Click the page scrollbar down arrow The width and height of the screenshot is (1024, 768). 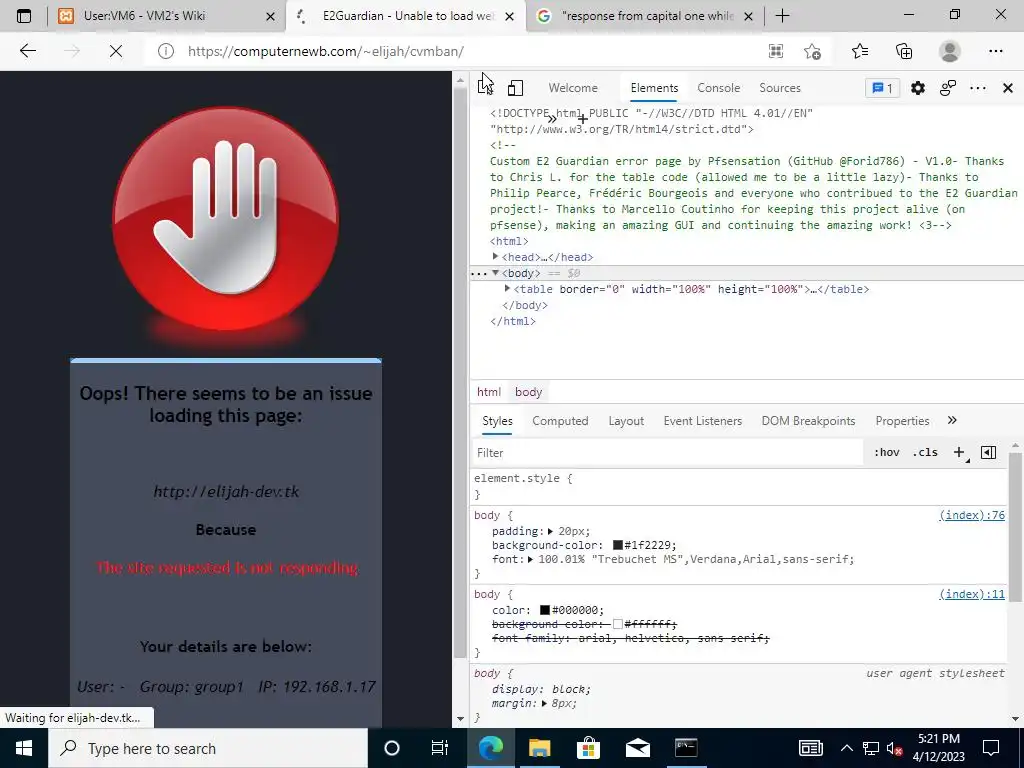pyautogui.click(x=460, y=718)
